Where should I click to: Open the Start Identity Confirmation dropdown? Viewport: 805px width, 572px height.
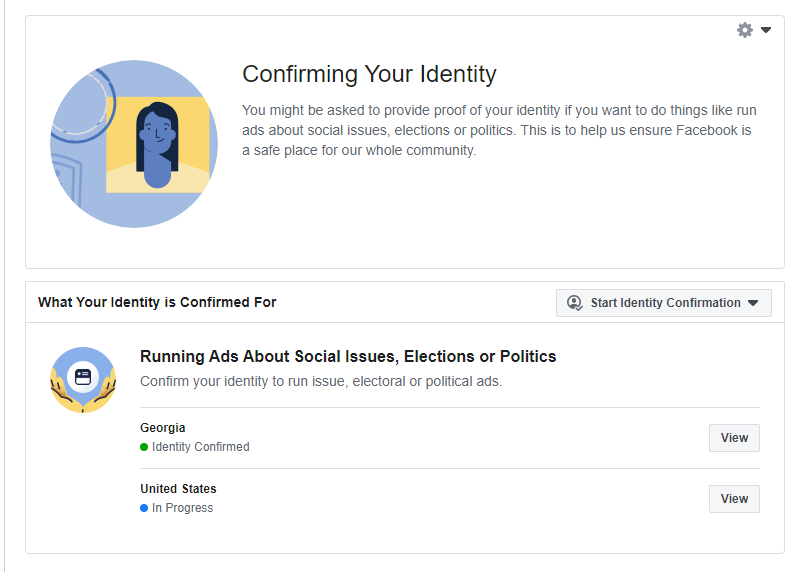(664, 303)
